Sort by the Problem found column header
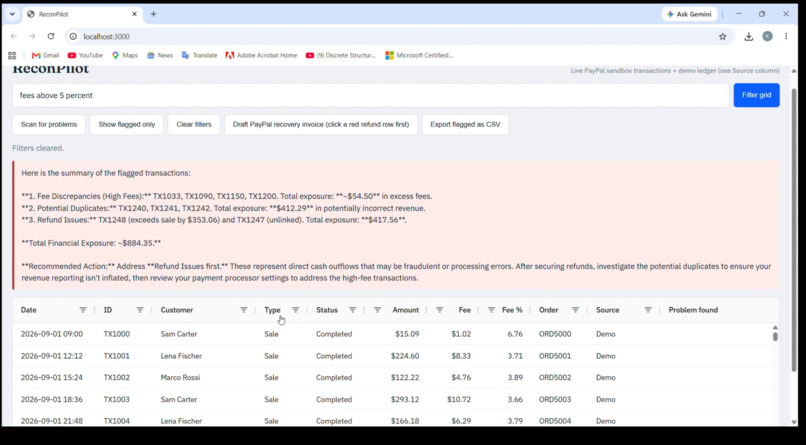 [x=693, y=310]
